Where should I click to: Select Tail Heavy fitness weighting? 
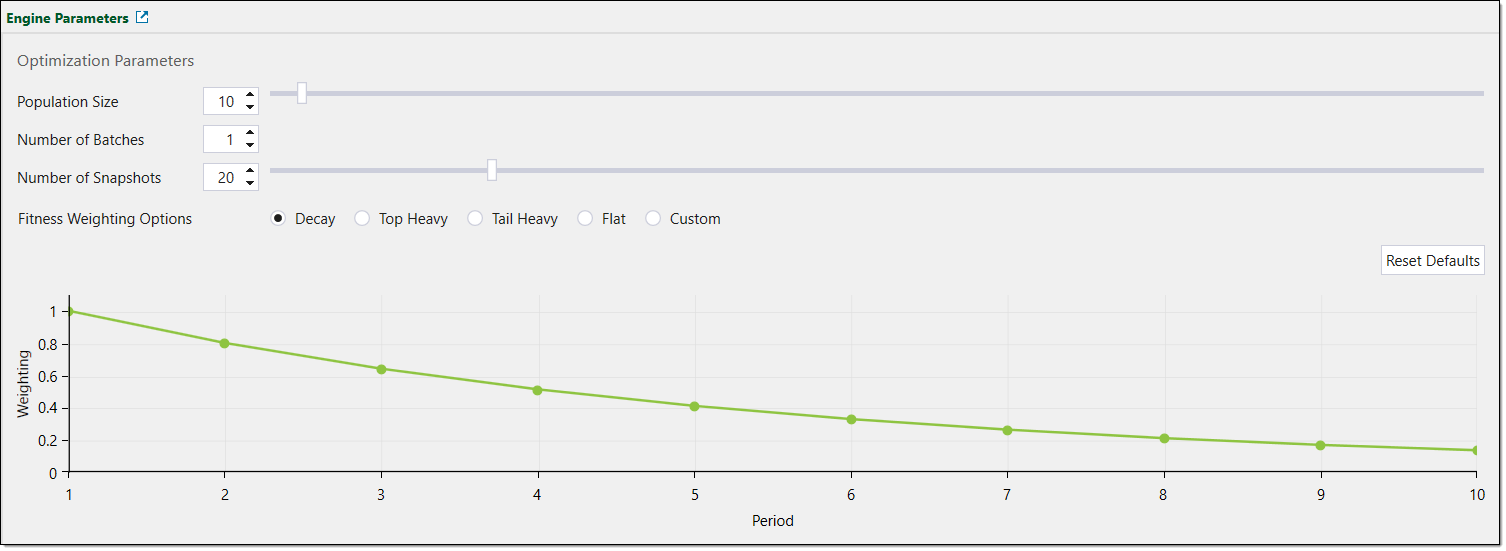click(x=475, y=219)
